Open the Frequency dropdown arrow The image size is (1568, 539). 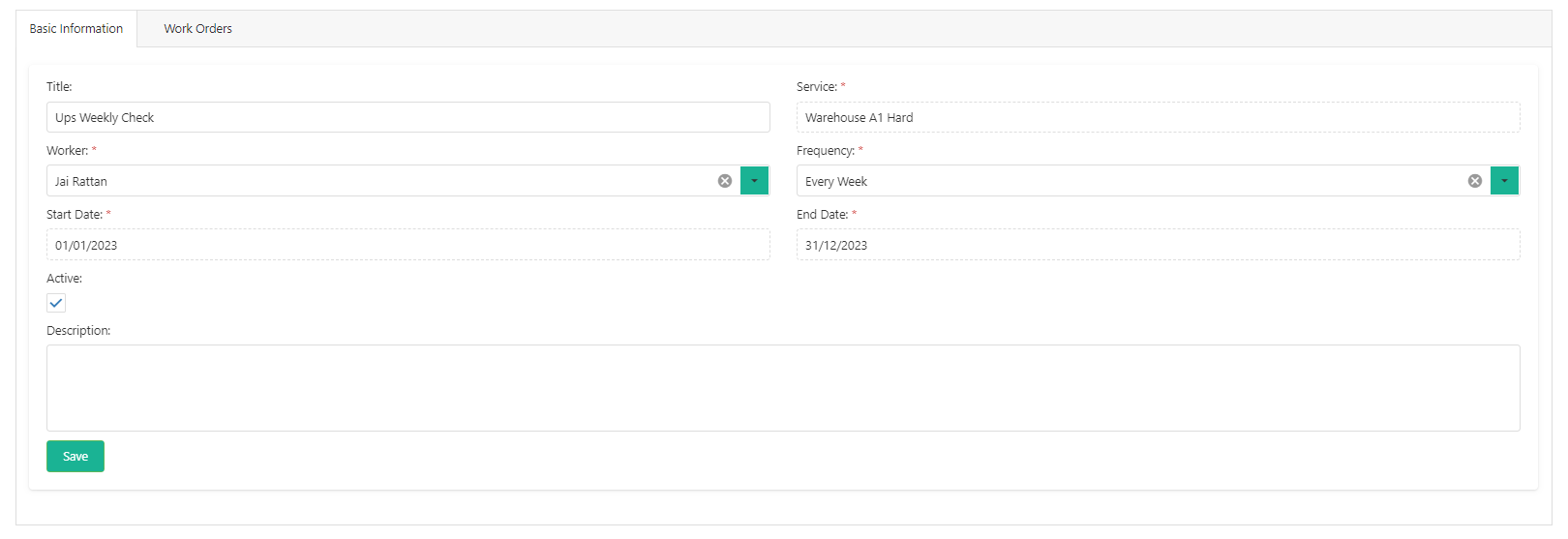(1504, 181)
